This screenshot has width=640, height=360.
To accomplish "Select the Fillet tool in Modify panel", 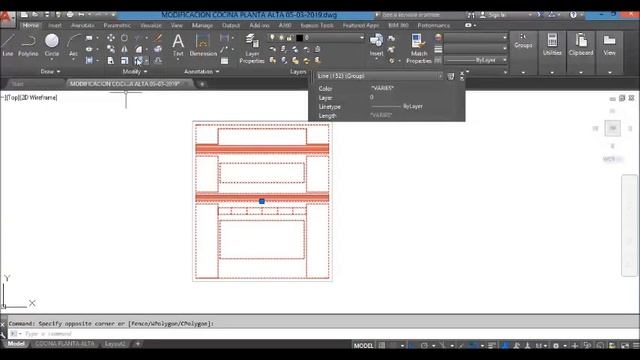I will (139, 49).
